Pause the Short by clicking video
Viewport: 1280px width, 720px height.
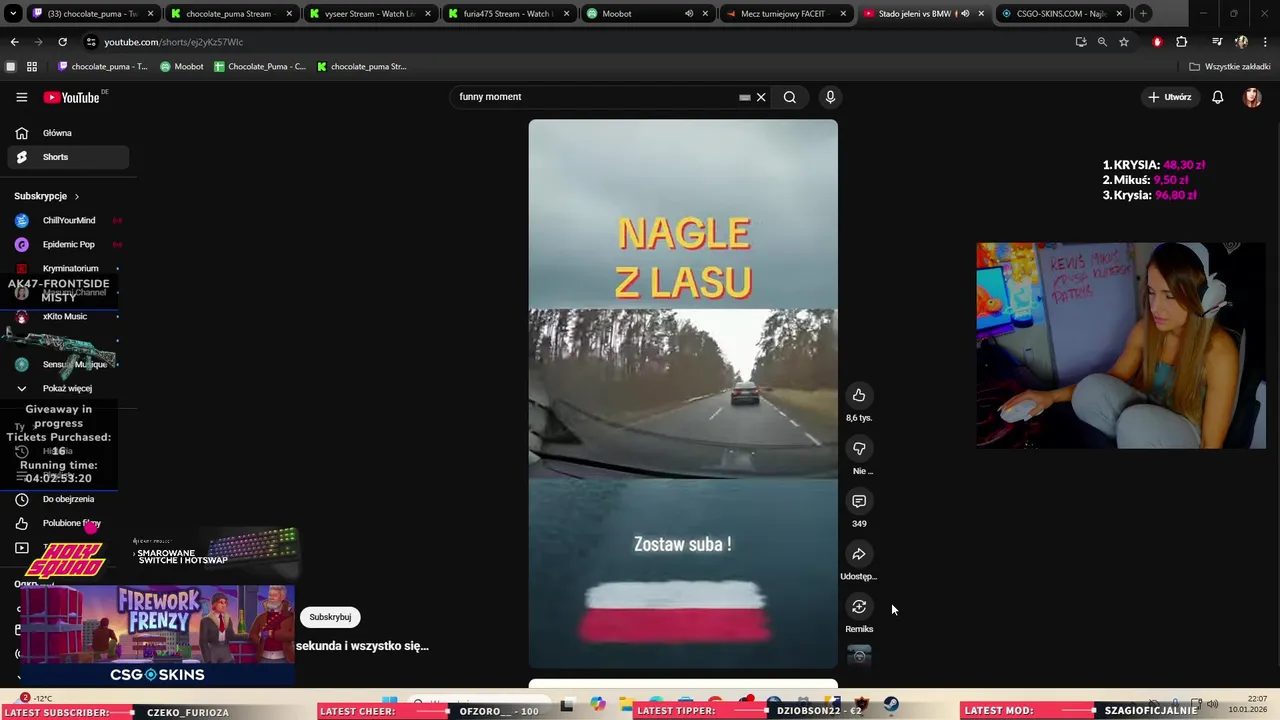coord(683,394)
